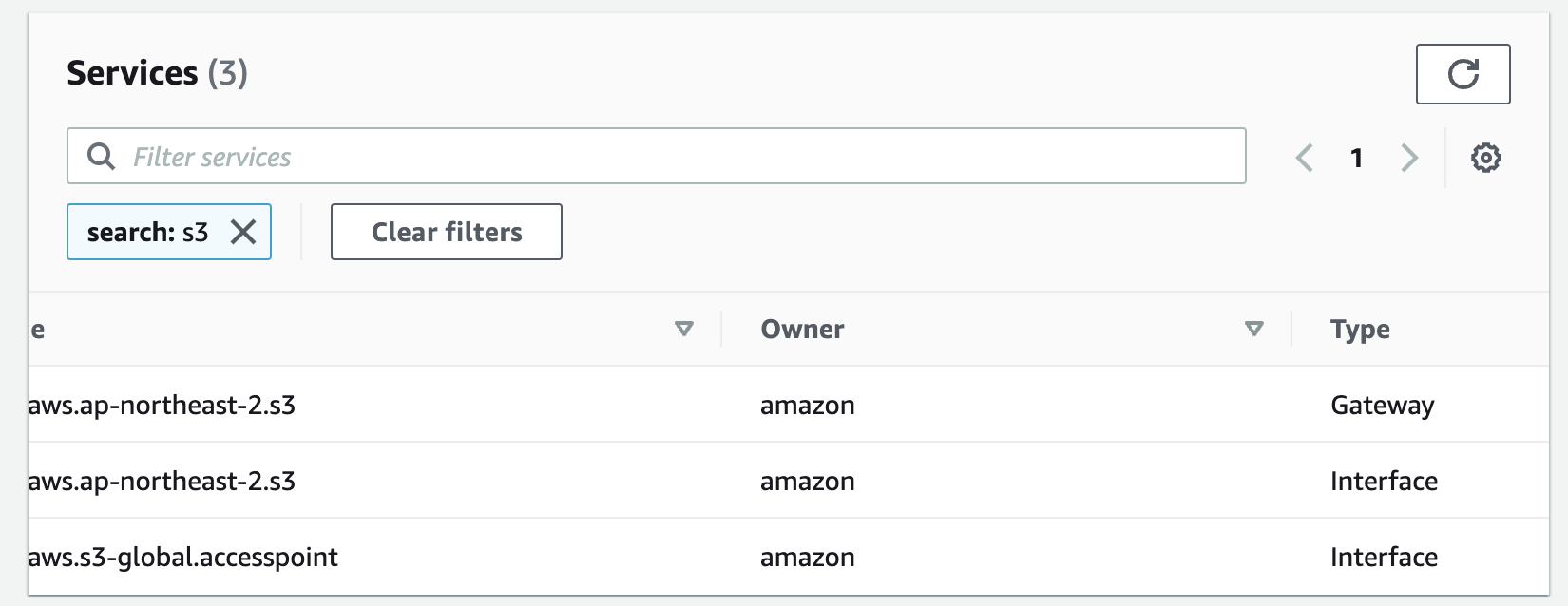
Task: Refresh the Services list
Action: [x=1463, y=74]
